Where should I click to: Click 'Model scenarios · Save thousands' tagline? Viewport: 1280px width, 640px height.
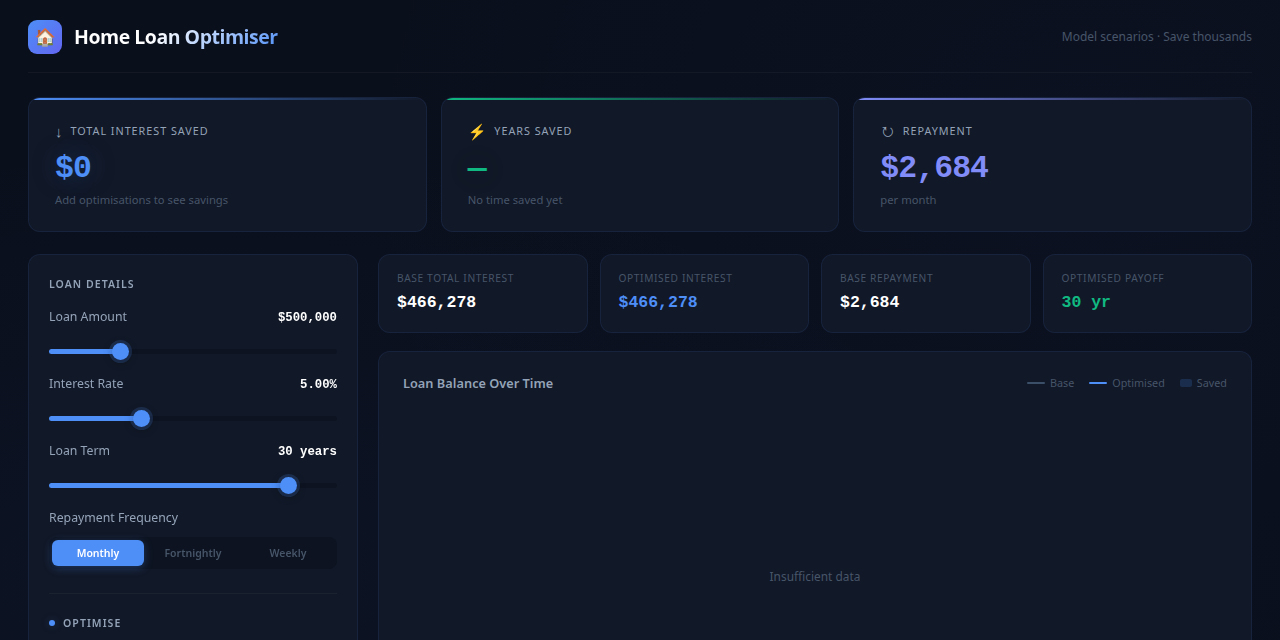click(x=1157, y=37)
